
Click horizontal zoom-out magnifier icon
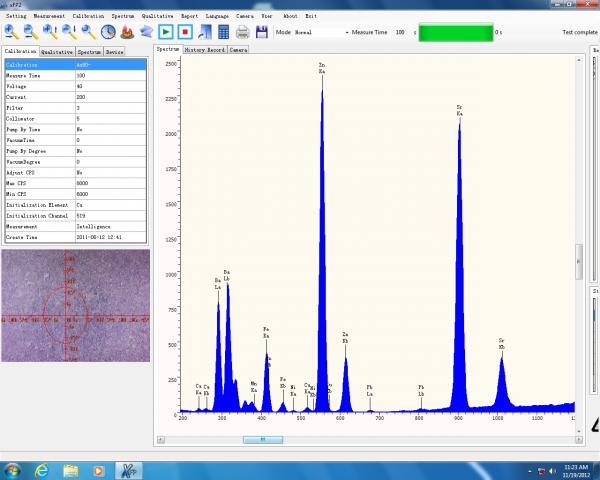click(x=31, y=32)
